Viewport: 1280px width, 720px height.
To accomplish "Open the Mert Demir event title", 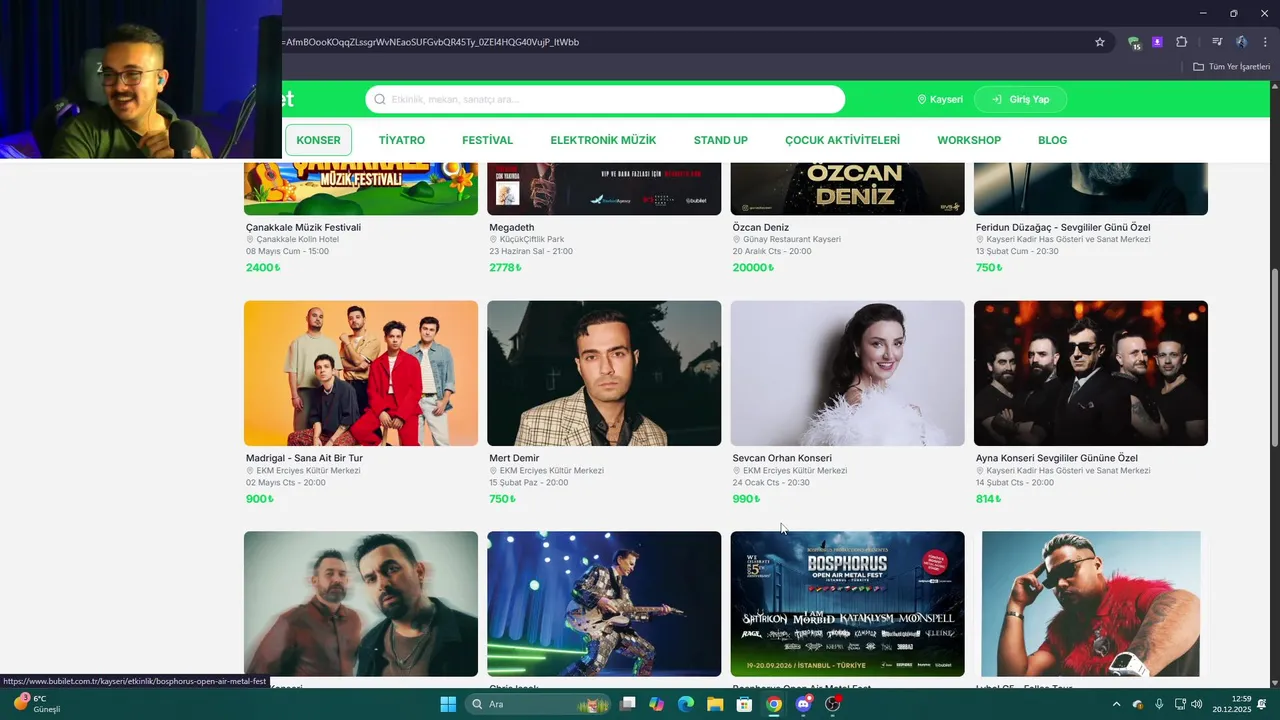I will point(514,458).
